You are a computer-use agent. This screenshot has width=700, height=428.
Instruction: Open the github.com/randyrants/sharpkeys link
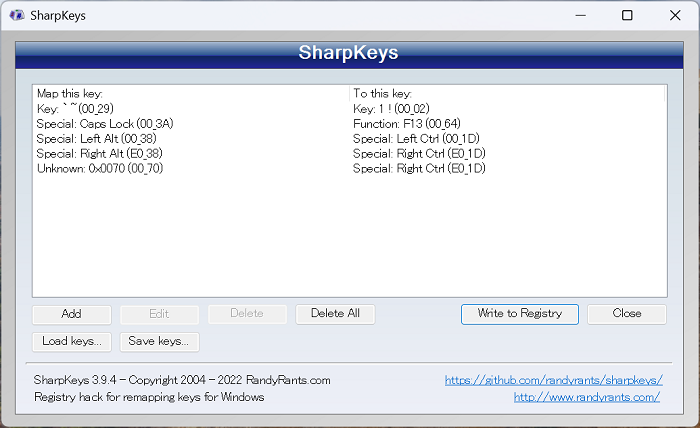point(554,380)
